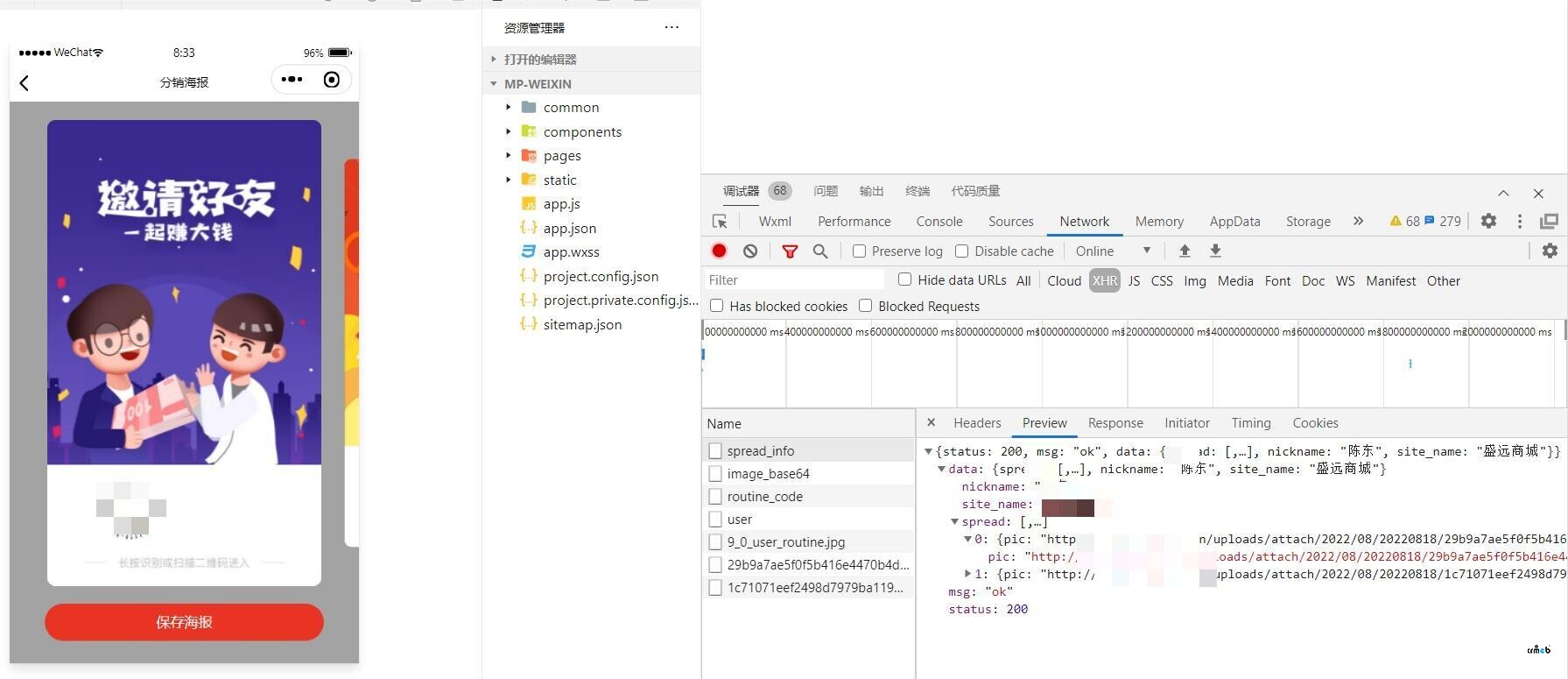The width and height of the screenshot is (1568, 679).
Task: Undock the devtools panel window icon
Action: pos(1549,222)
